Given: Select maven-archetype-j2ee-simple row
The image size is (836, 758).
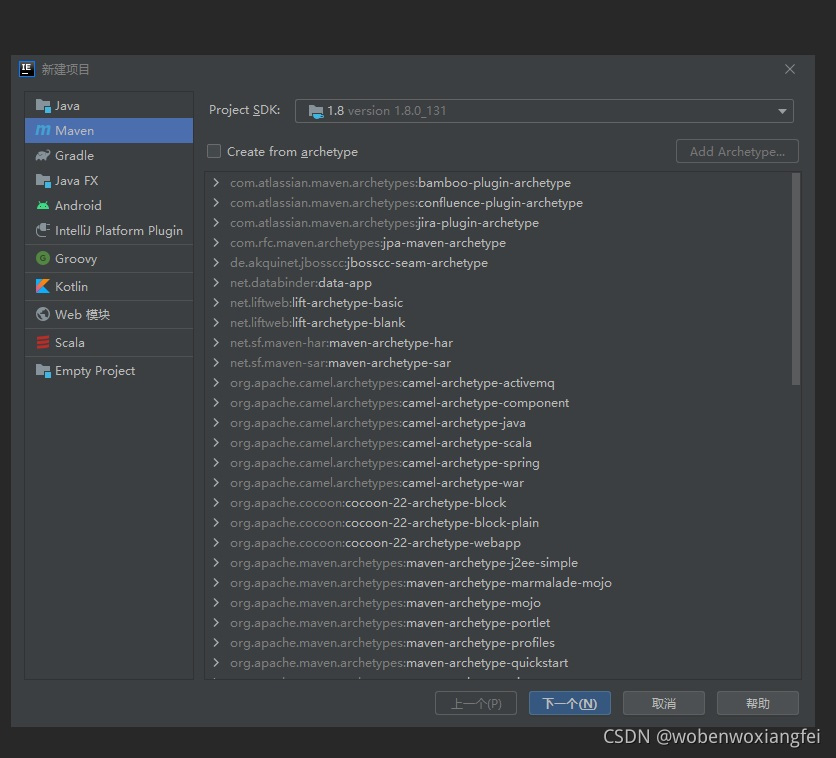Looking at the screenshot, I should click(x=499, y=562).
